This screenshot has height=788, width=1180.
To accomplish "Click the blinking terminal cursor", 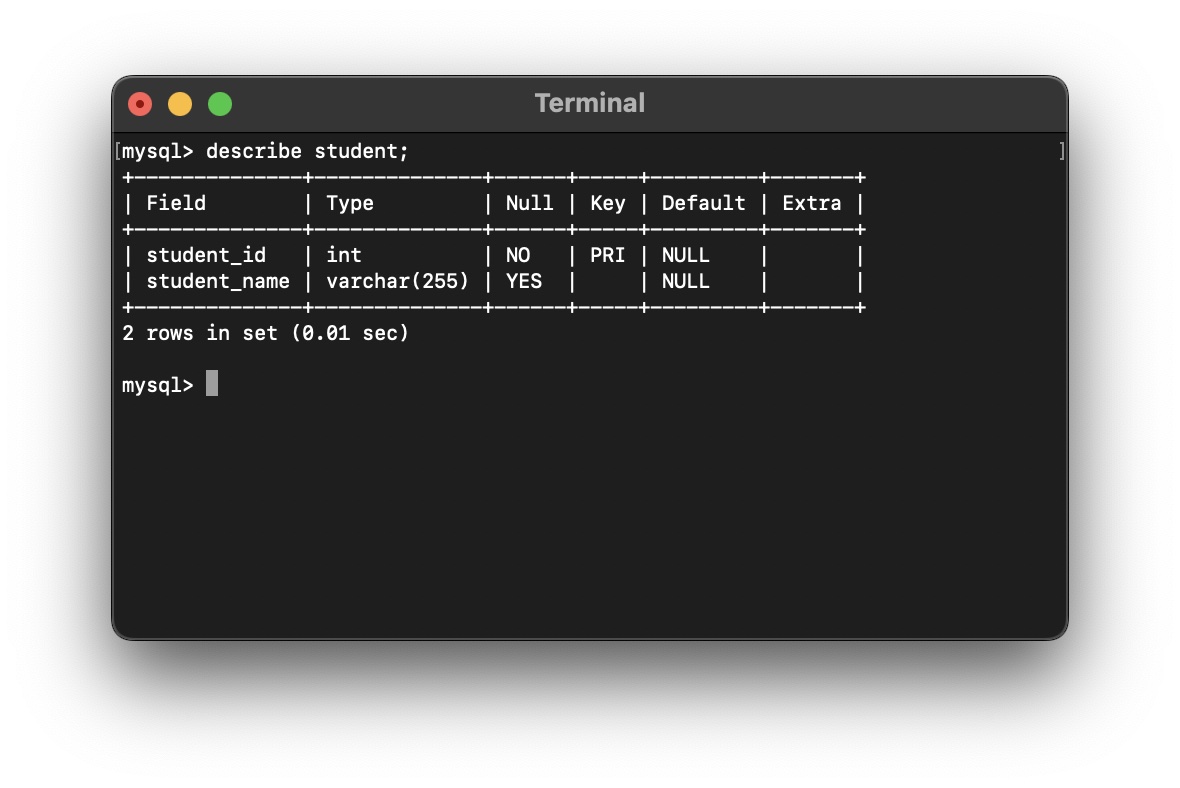I will (211, 384).
